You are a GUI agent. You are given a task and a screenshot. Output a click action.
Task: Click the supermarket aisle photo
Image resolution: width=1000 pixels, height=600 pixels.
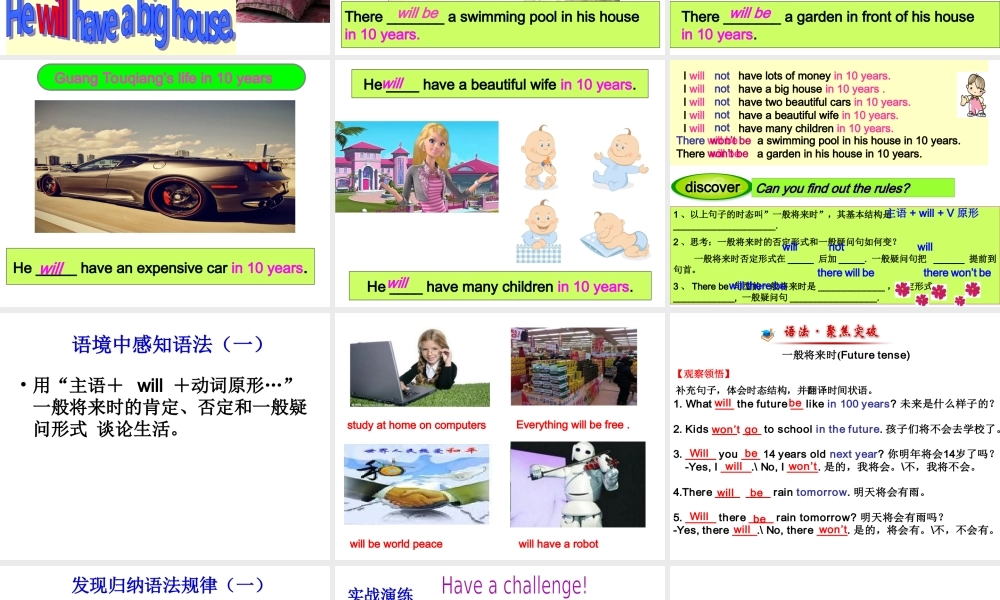pyautogui.click(x=573, y=366)
